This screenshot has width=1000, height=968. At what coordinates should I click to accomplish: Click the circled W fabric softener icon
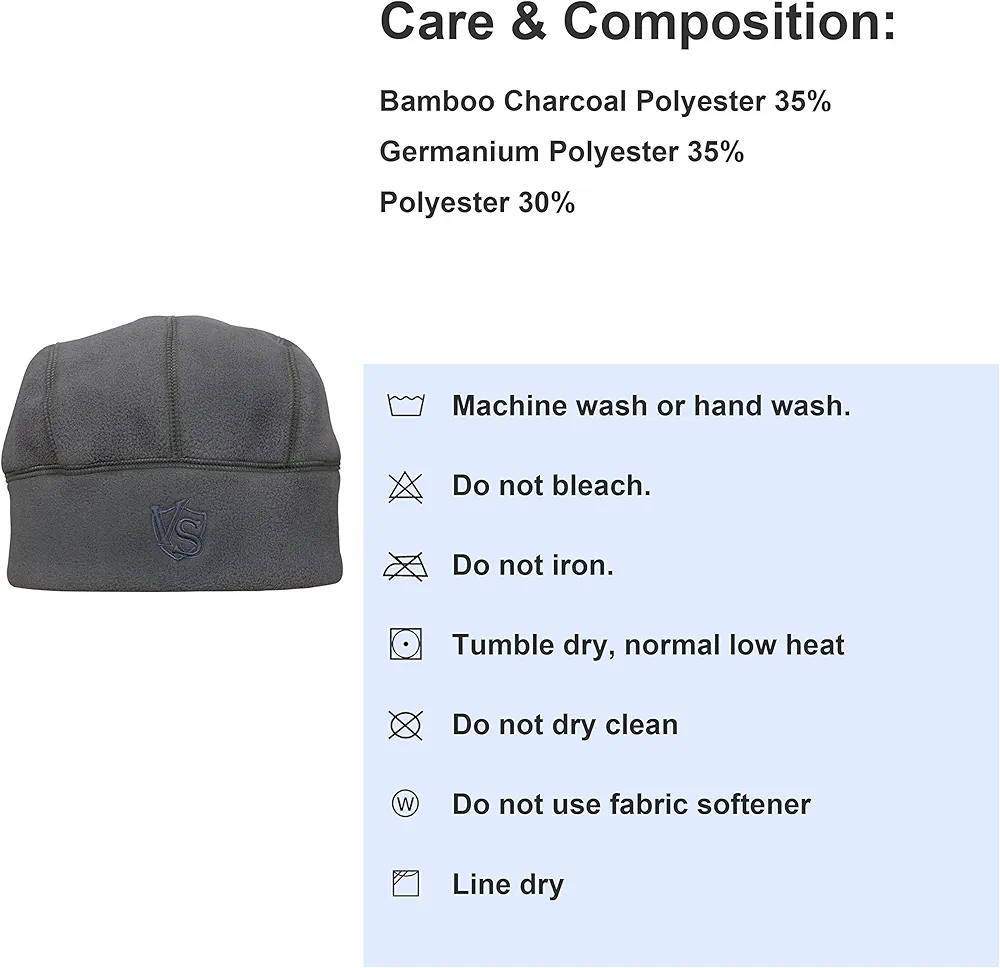406,803
